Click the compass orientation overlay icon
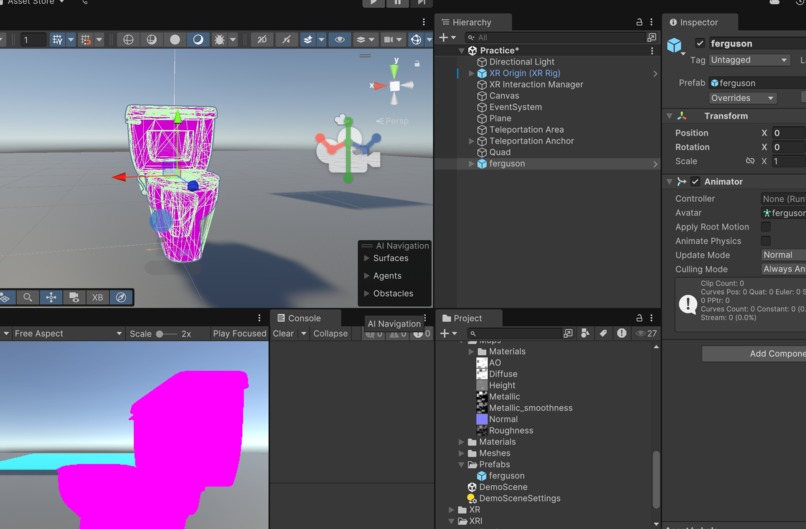Image resolution: width=806 pixels, height=529 pixels. click(121, 297)
